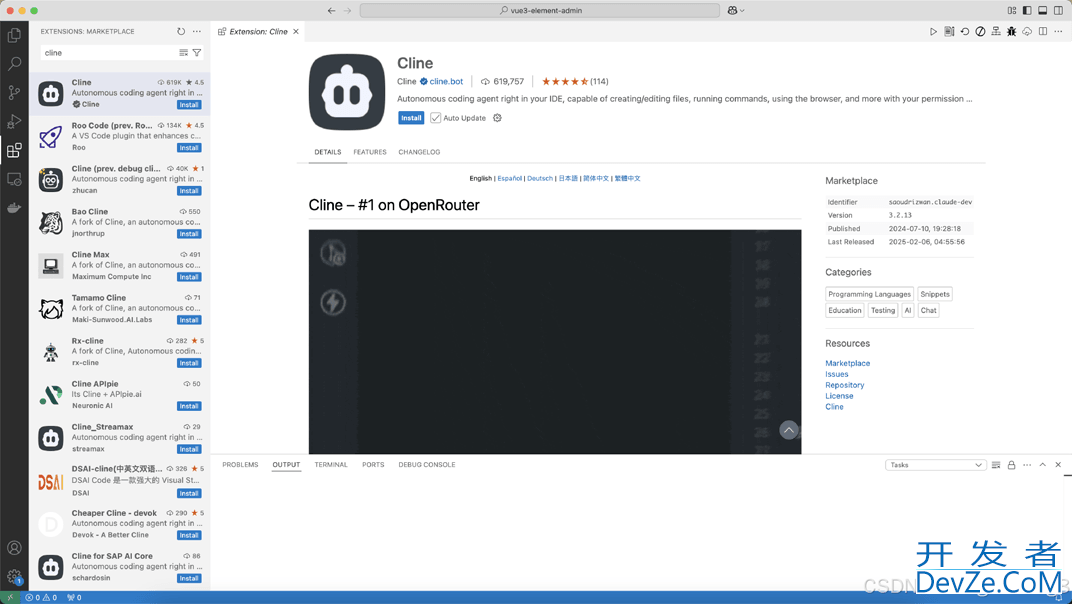Image resolution: width=1072 pixels, height=604 pixels.
Task: Split the editor to the right
Action: coord(1043,31)
